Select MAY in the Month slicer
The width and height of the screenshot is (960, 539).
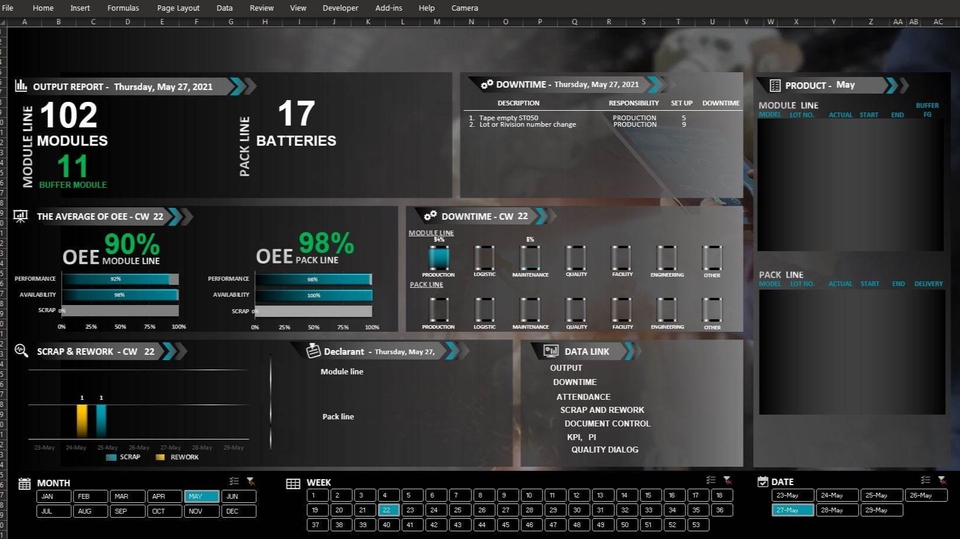(x=201, y=496)
